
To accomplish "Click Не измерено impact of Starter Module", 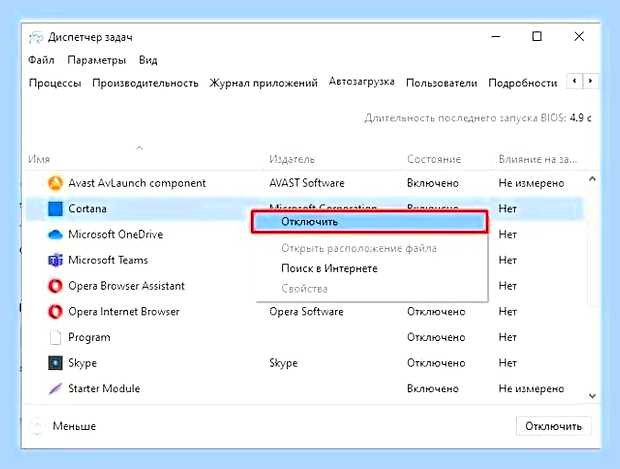I will 531,389.
